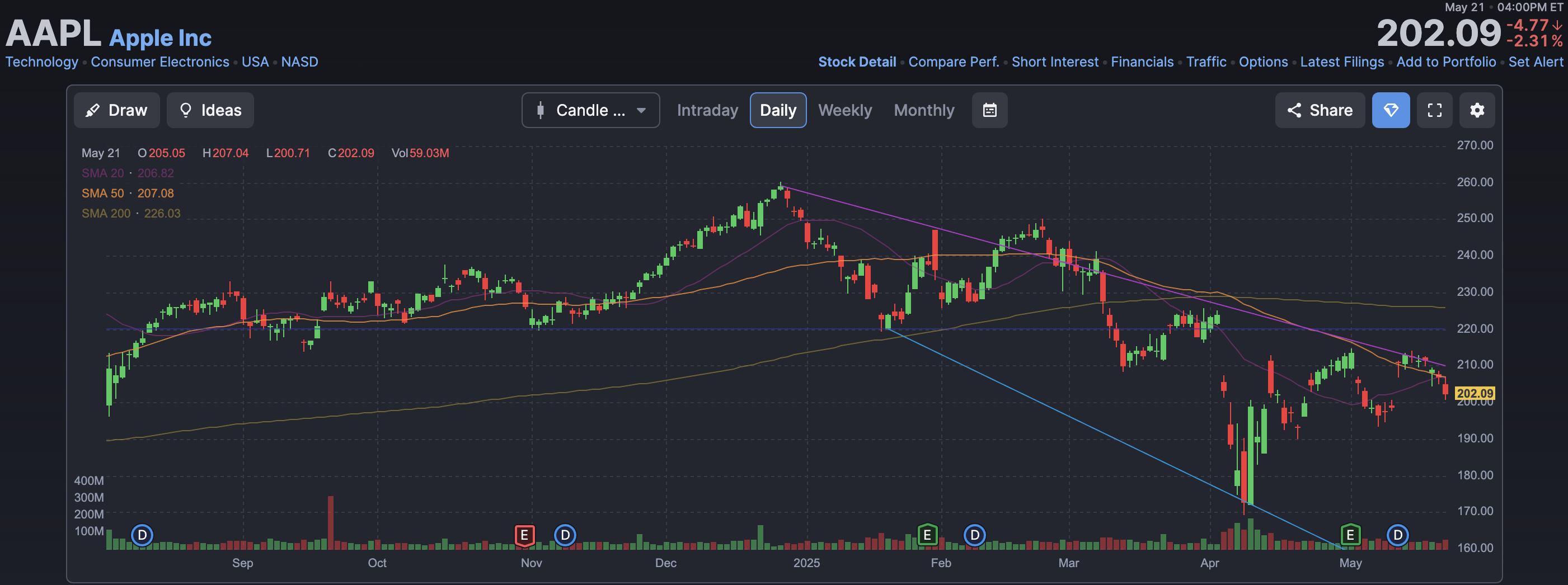The width and height of the screenshot is (1568, 585).
Task: Toggle fullscreen chart view
Action: pos(1435,110)
